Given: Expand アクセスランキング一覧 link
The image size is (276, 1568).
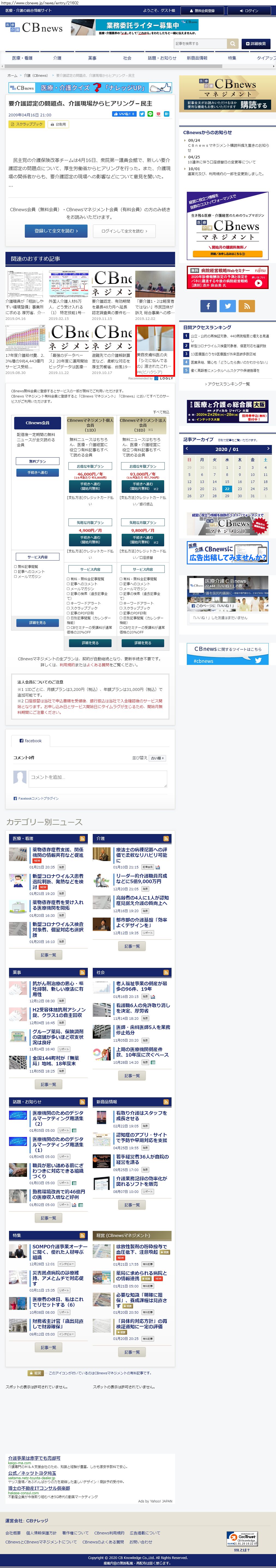Looking at the screenshot, I should [227, 384].
